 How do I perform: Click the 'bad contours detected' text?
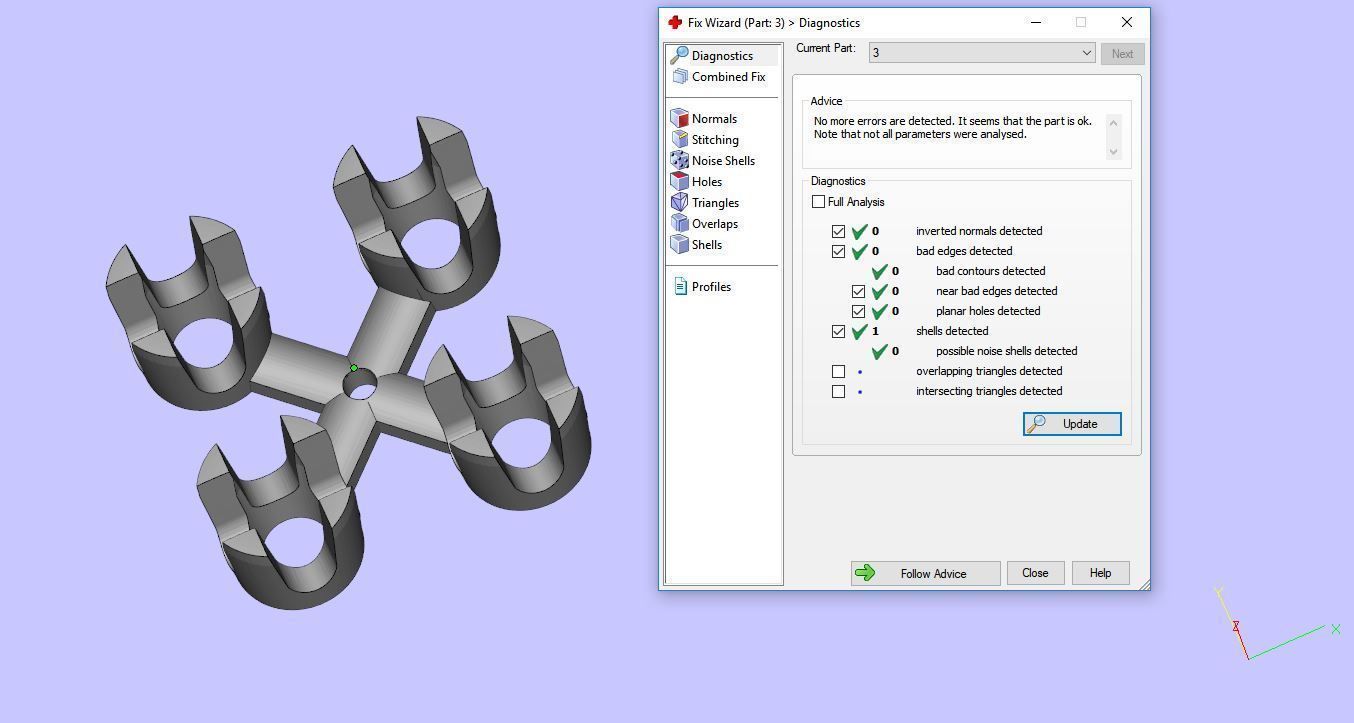pos(990,271)
